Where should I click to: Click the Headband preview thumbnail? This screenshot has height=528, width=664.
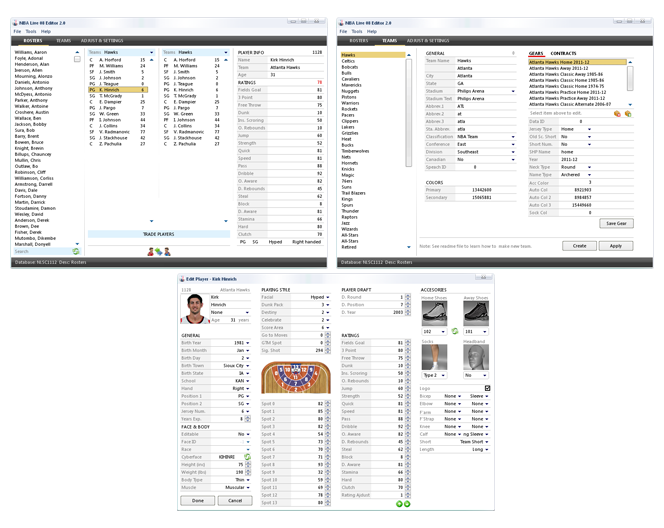point(476,357)
